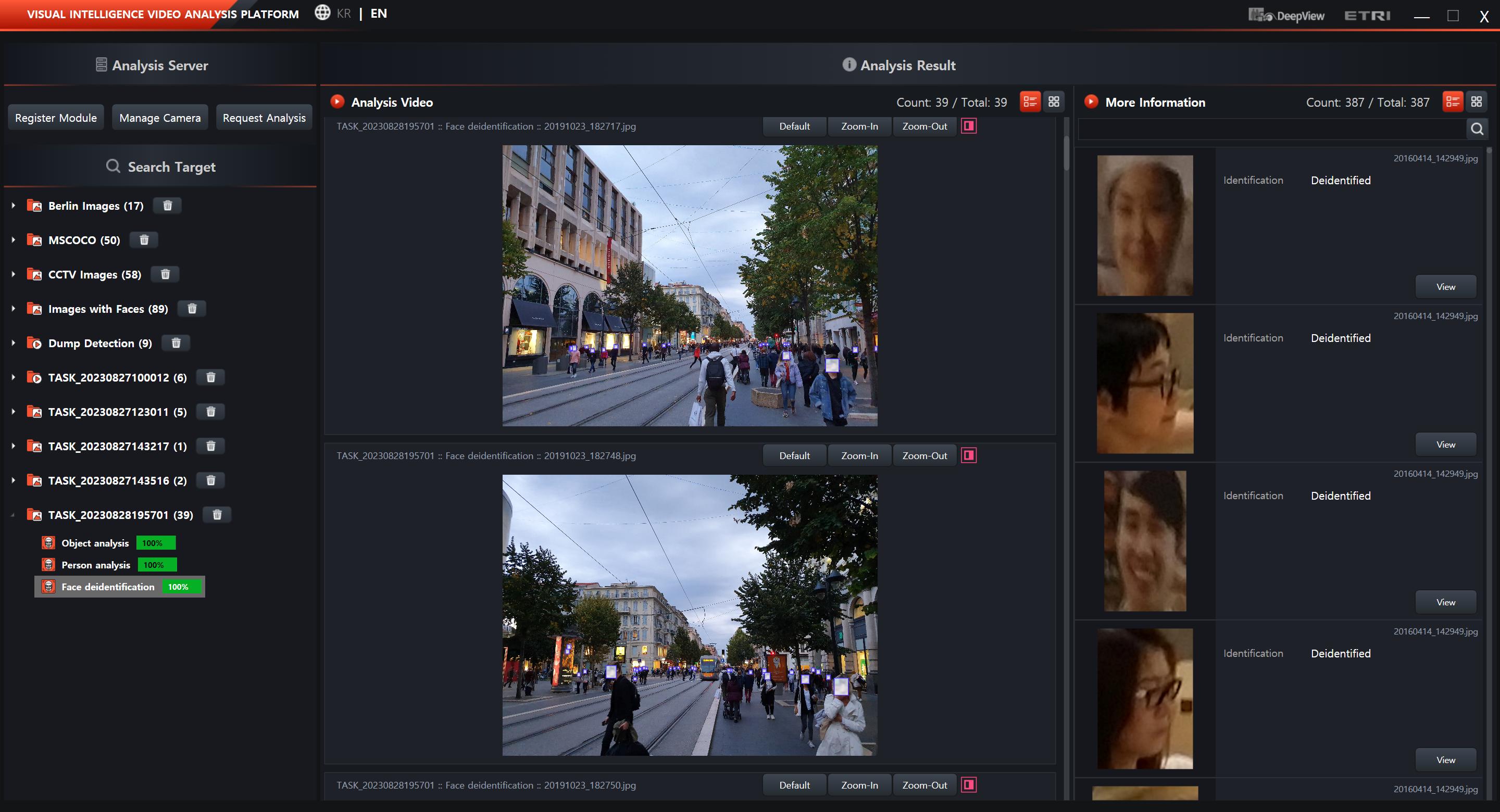The height and width of the screenshot is (812, 1500).
Task: Click trash icon beside TASK_20230827143217
Action: pyautogui.click(x=211, y=446)
